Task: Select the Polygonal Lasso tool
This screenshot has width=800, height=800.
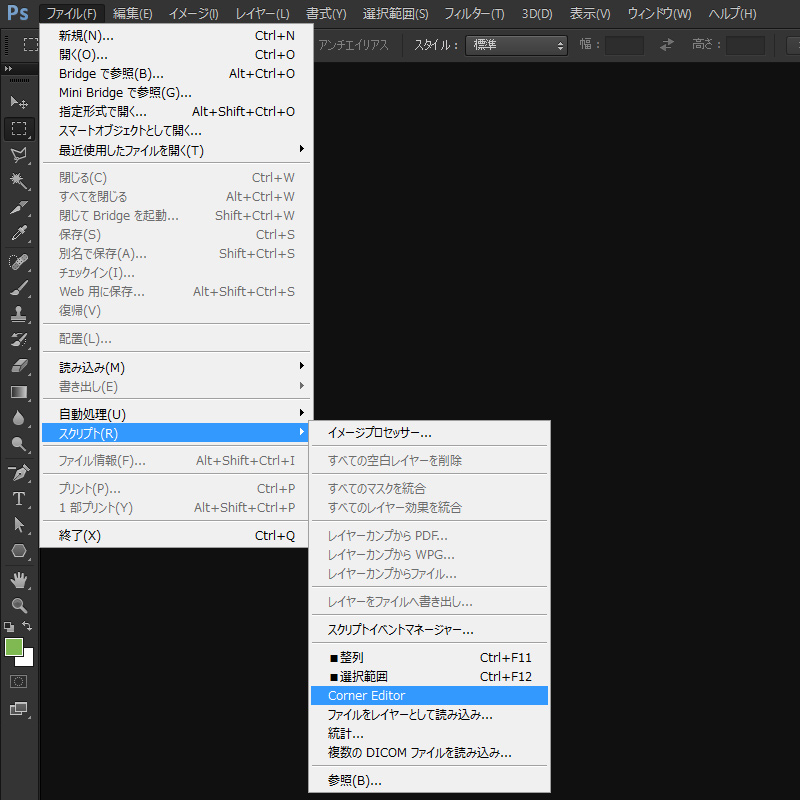Action: pos(19,155)
